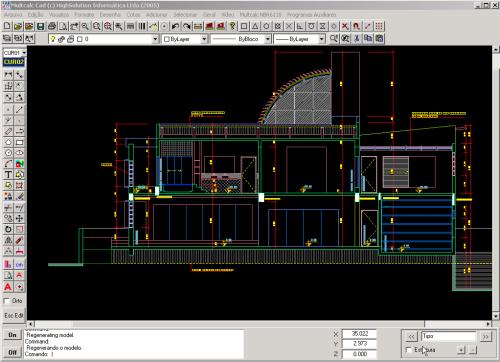This screenshot has width=500, height=362.
Task: Click the Redo arrow icon
Action: point(187,26)
